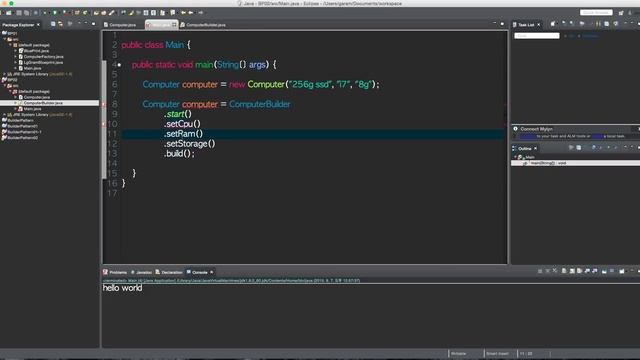Viewport: 640px width, 360px height.
Task: Close the Task List view tab
Action: click(x=538, y=25)
